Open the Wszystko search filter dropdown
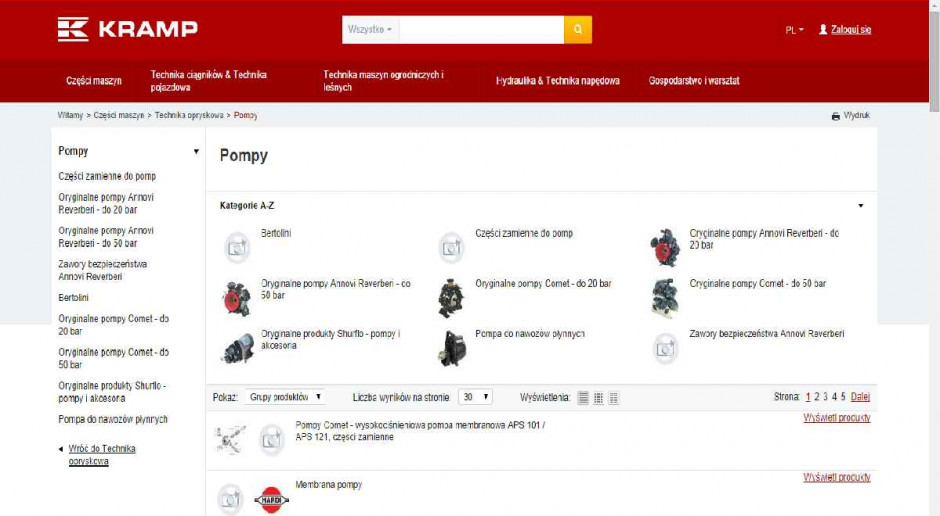Viewport: 940px width, 516px height. click(370, 29)
